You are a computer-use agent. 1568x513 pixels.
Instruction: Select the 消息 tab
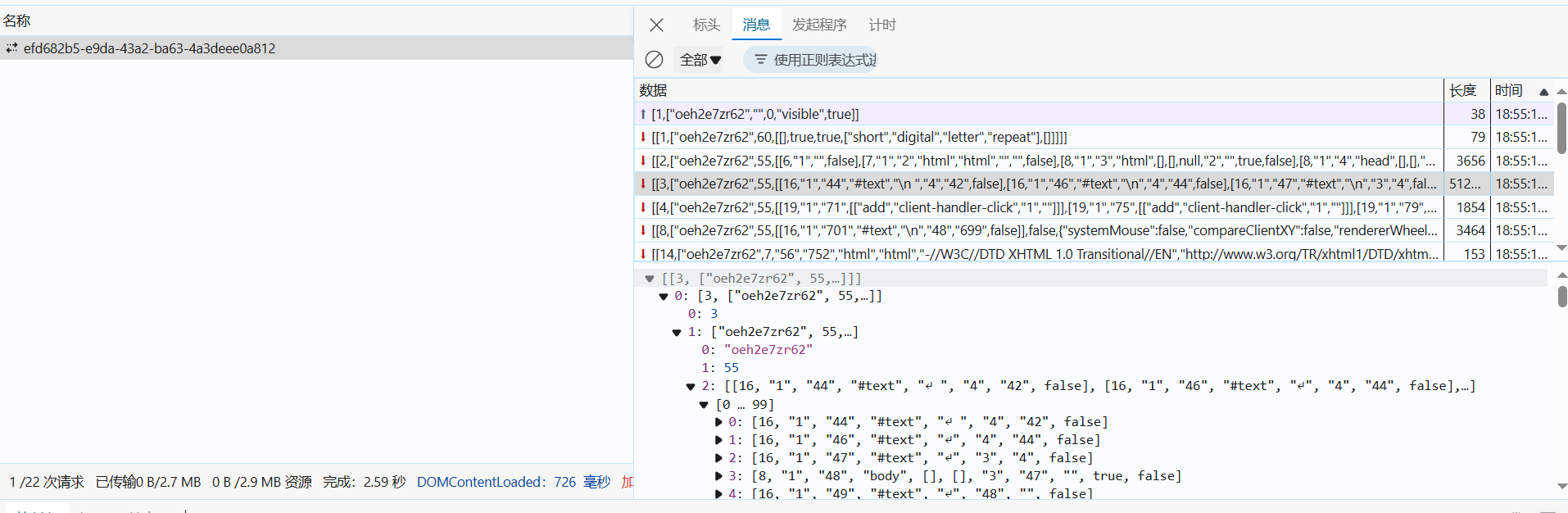[755, 25]
